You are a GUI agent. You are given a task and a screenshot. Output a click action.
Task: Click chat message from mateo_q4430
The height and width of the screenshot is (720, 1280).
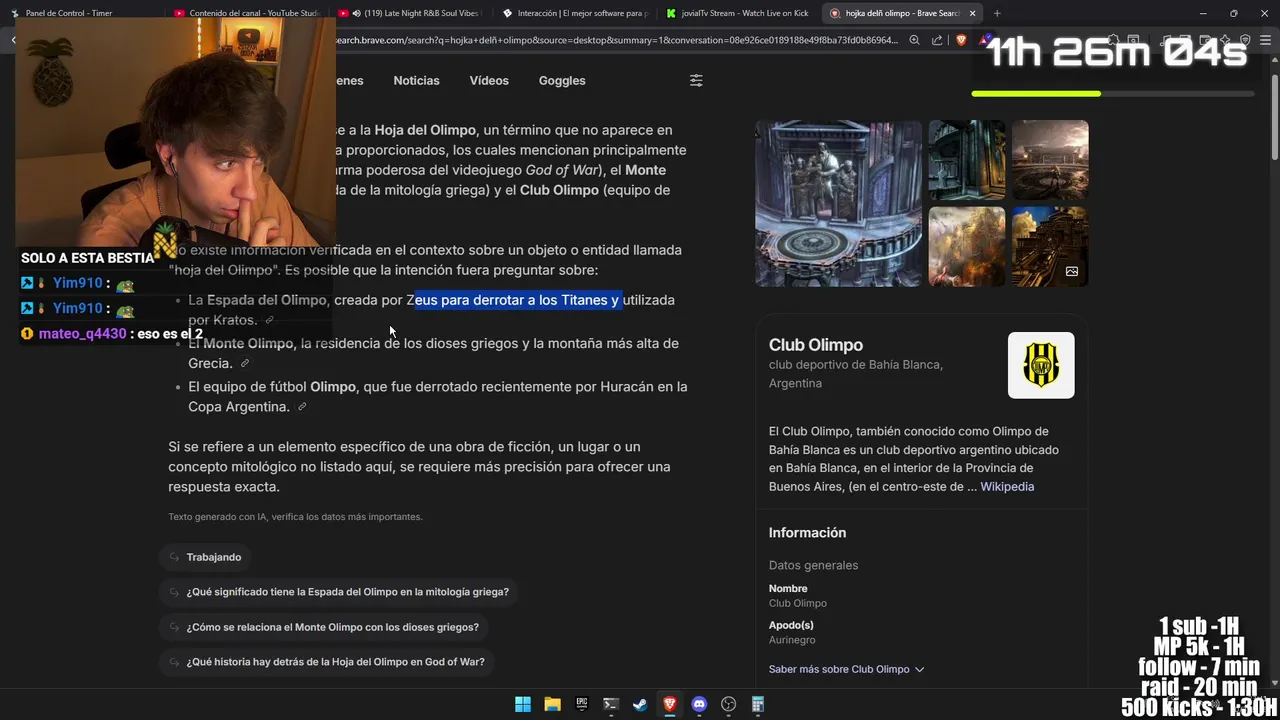(x=112, y=334)
